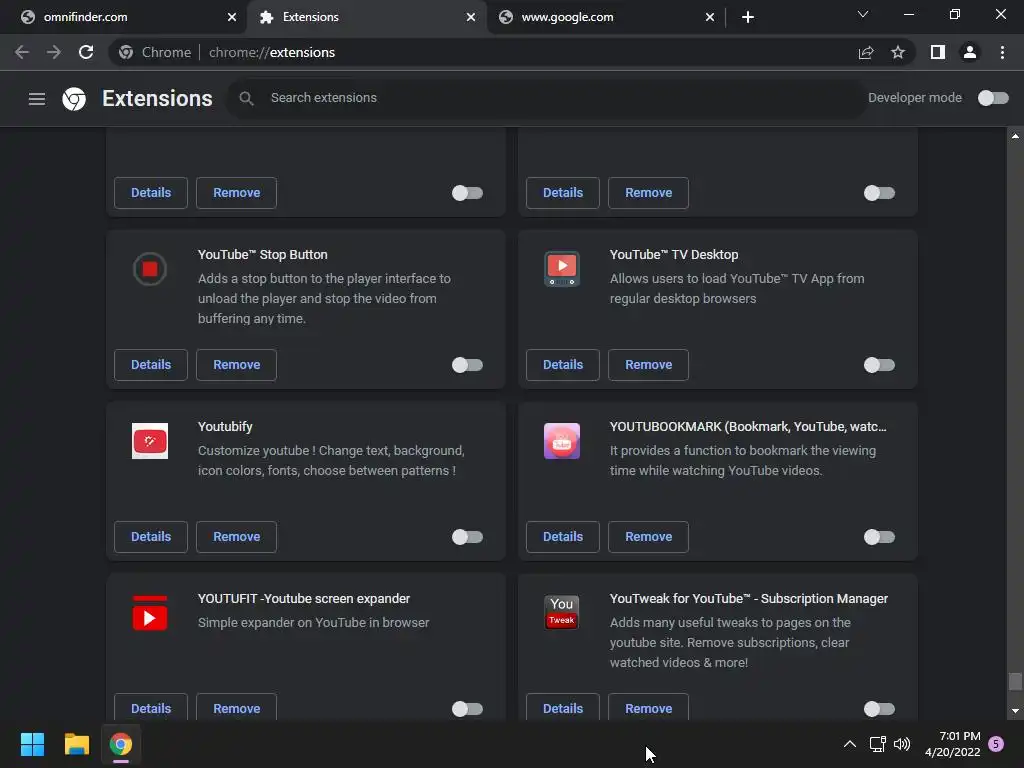1024x768 pixels.
Task: Bookmark this page with the star icon
Action: click(898, 52)
